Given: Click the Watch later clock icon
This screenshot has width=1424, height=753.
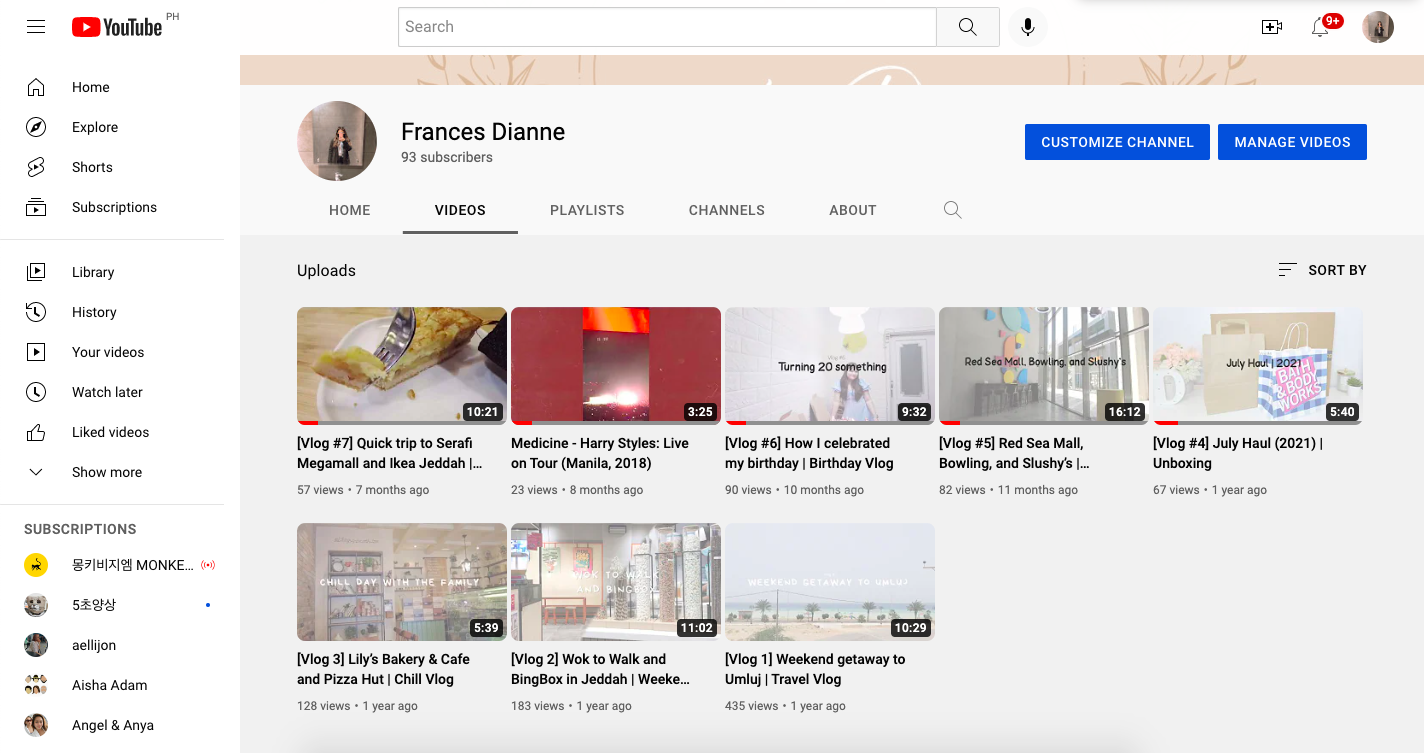Looking at the screenshot, I should point(36,392).
